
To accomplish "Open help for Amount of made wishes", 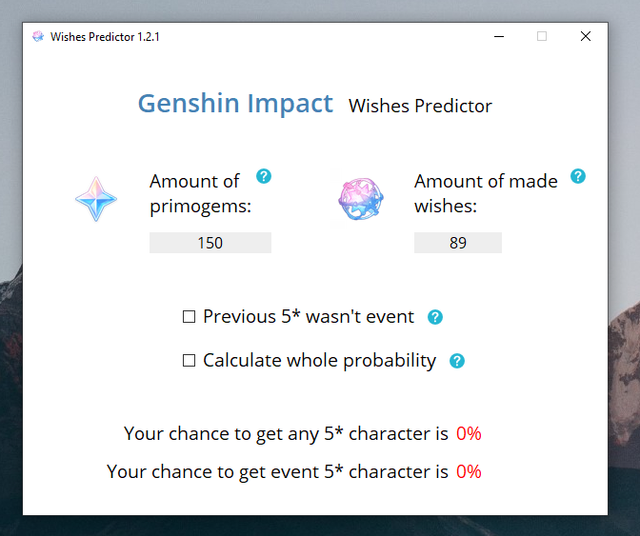I will (578, 176).
